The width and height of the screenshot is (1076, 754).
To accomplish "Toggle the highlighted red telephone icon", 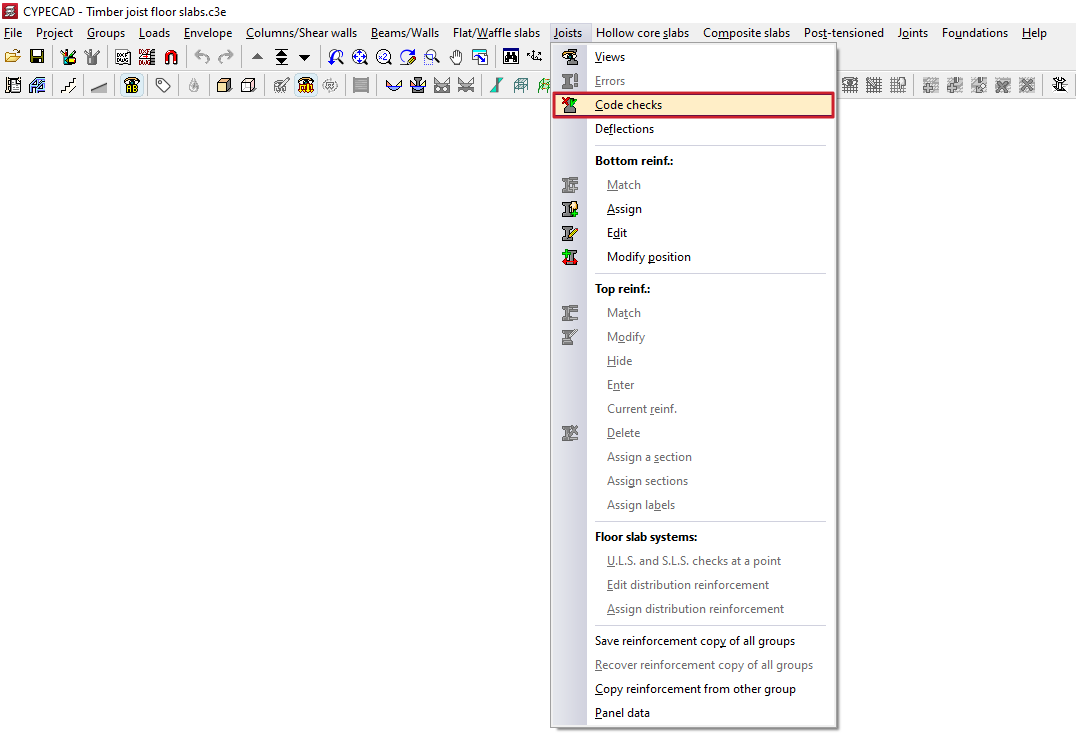I will [x=306, y=85].
